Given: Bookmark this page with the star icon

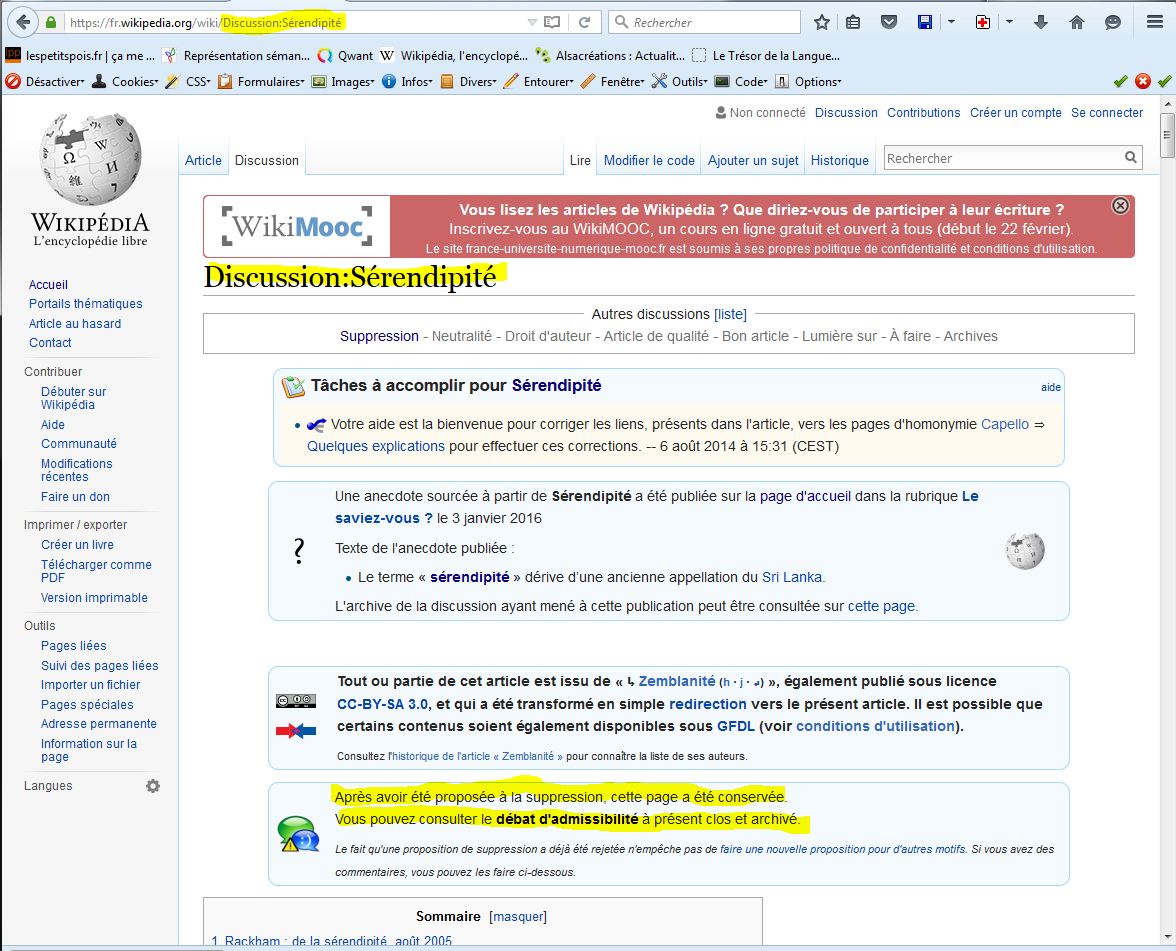Looking at the screenshot, I should 822,22.
